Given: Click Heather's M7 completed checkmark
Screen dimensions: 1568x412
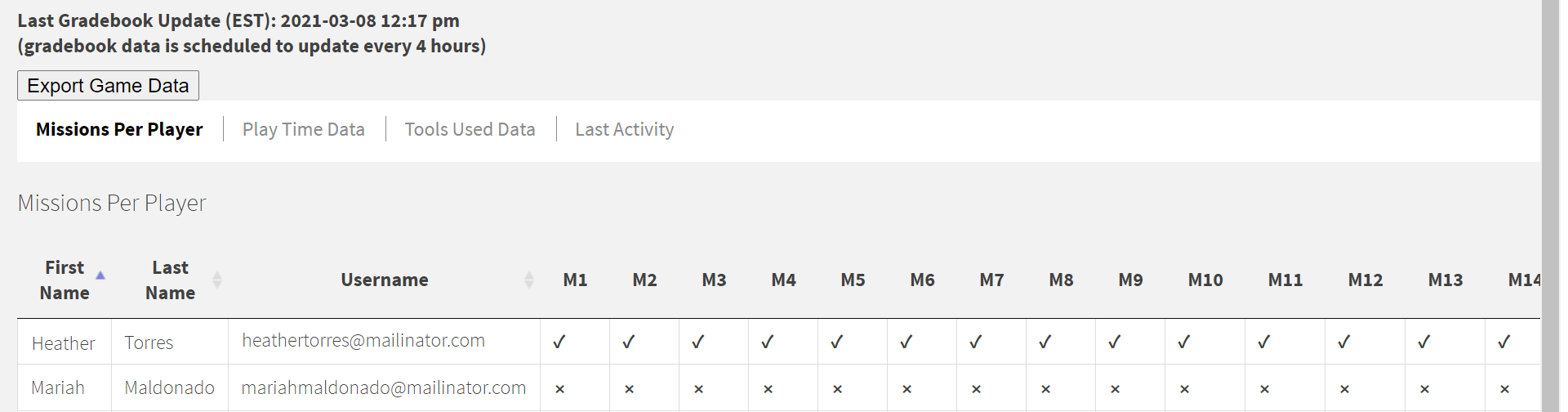Looking at the screenshot, I should [976, 343].
